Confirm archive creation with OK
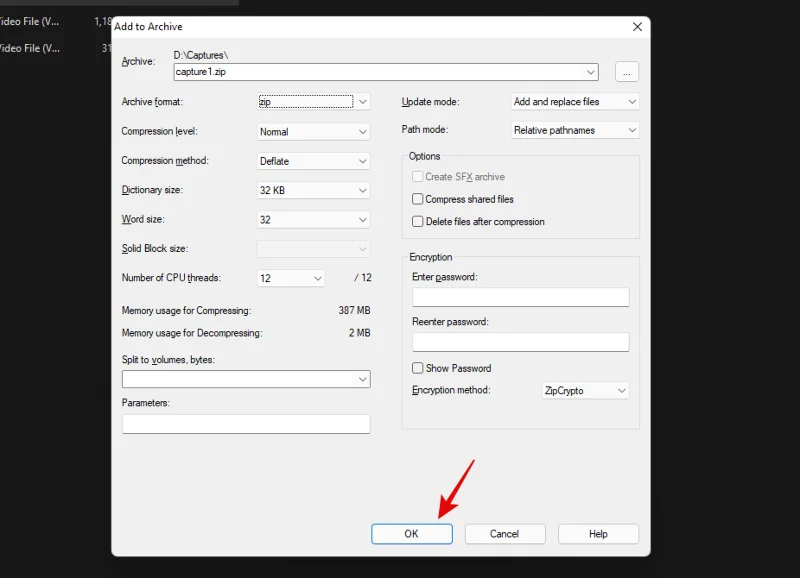 [x=411, y=533]
